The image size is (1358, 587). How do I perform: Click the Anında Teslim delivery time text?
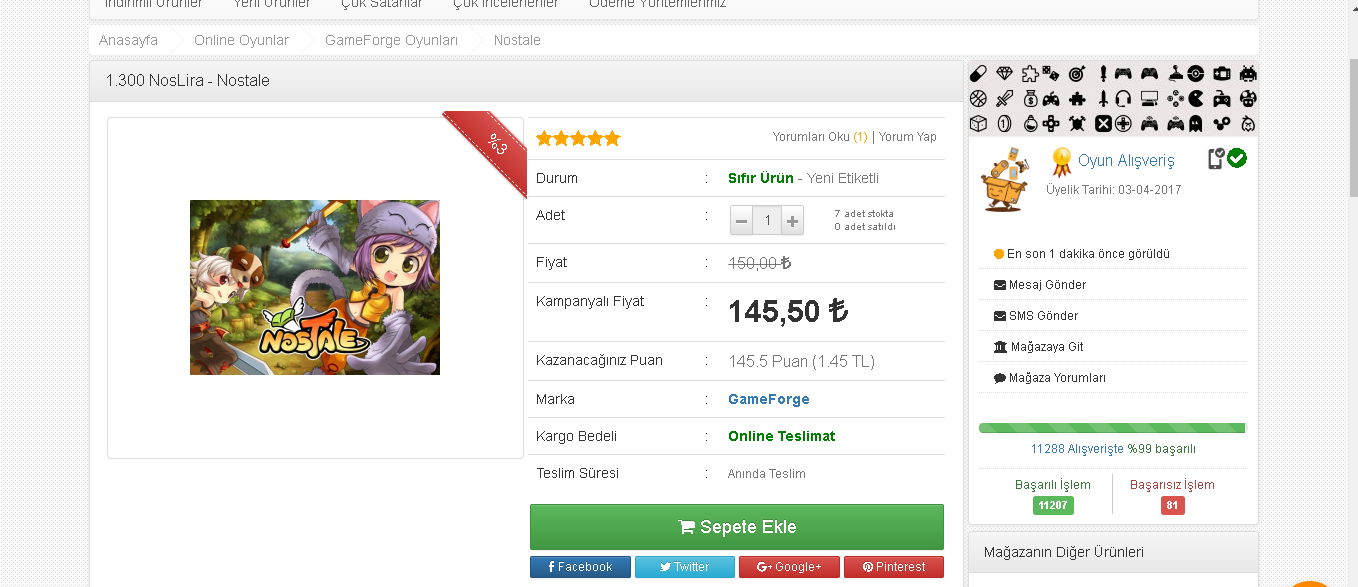click(767, 474)
